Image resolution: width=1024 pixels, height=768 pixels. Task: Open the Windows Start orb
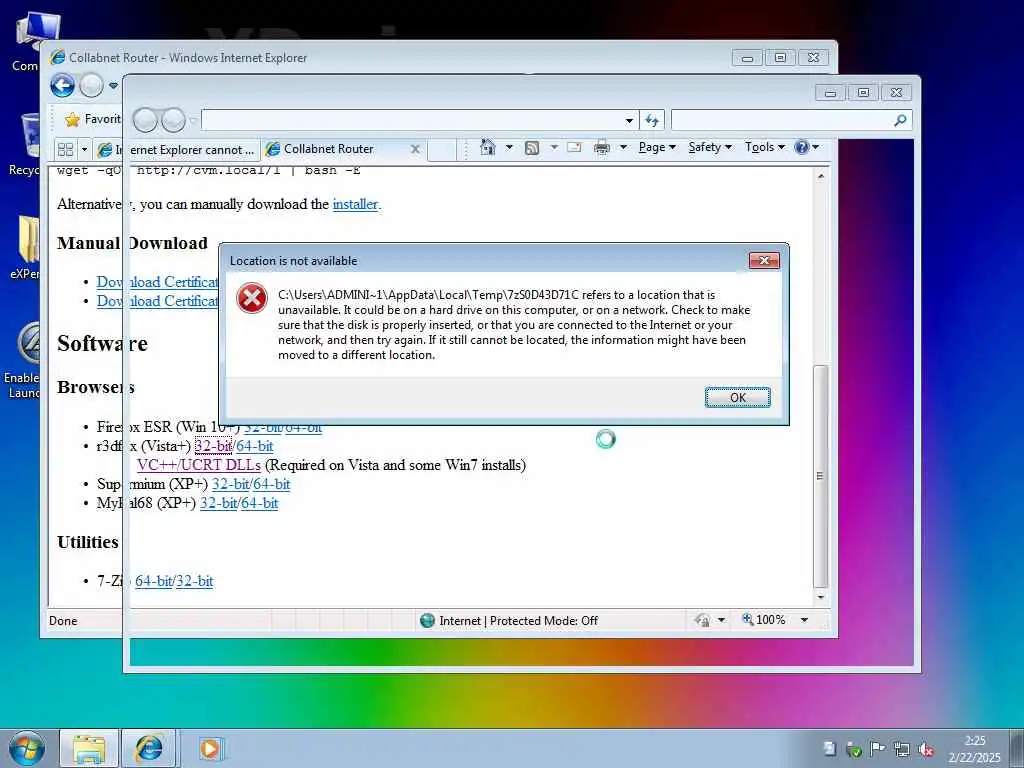point(27,748)
